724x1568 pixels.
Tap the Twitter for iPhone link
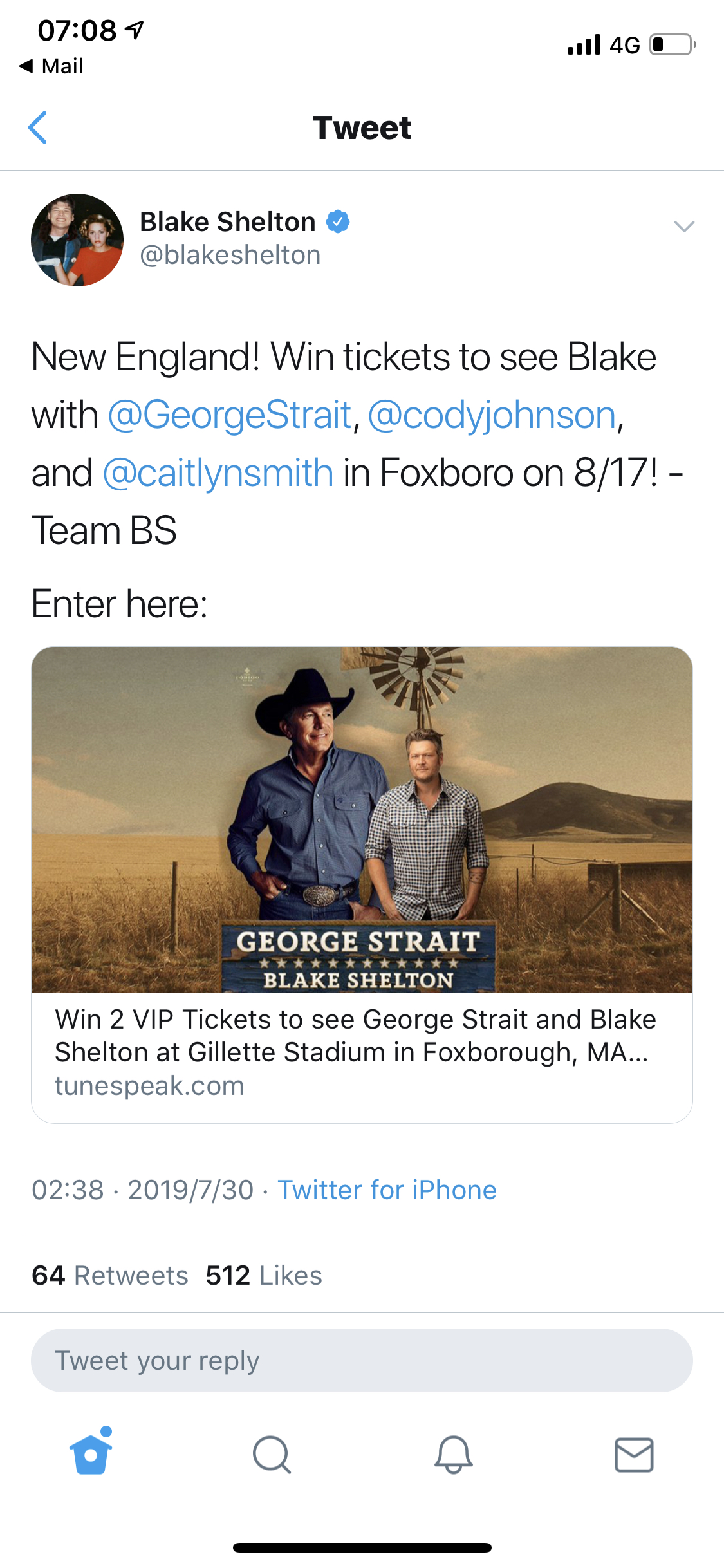coord(387,1190)
